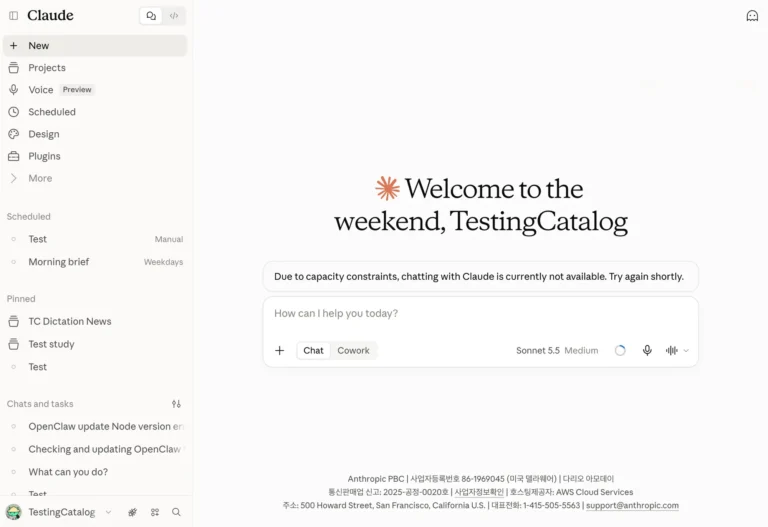This screenshot has width=768, height=527.
Task: Open pinned project Test study
Action: click(x=95, y=344)
